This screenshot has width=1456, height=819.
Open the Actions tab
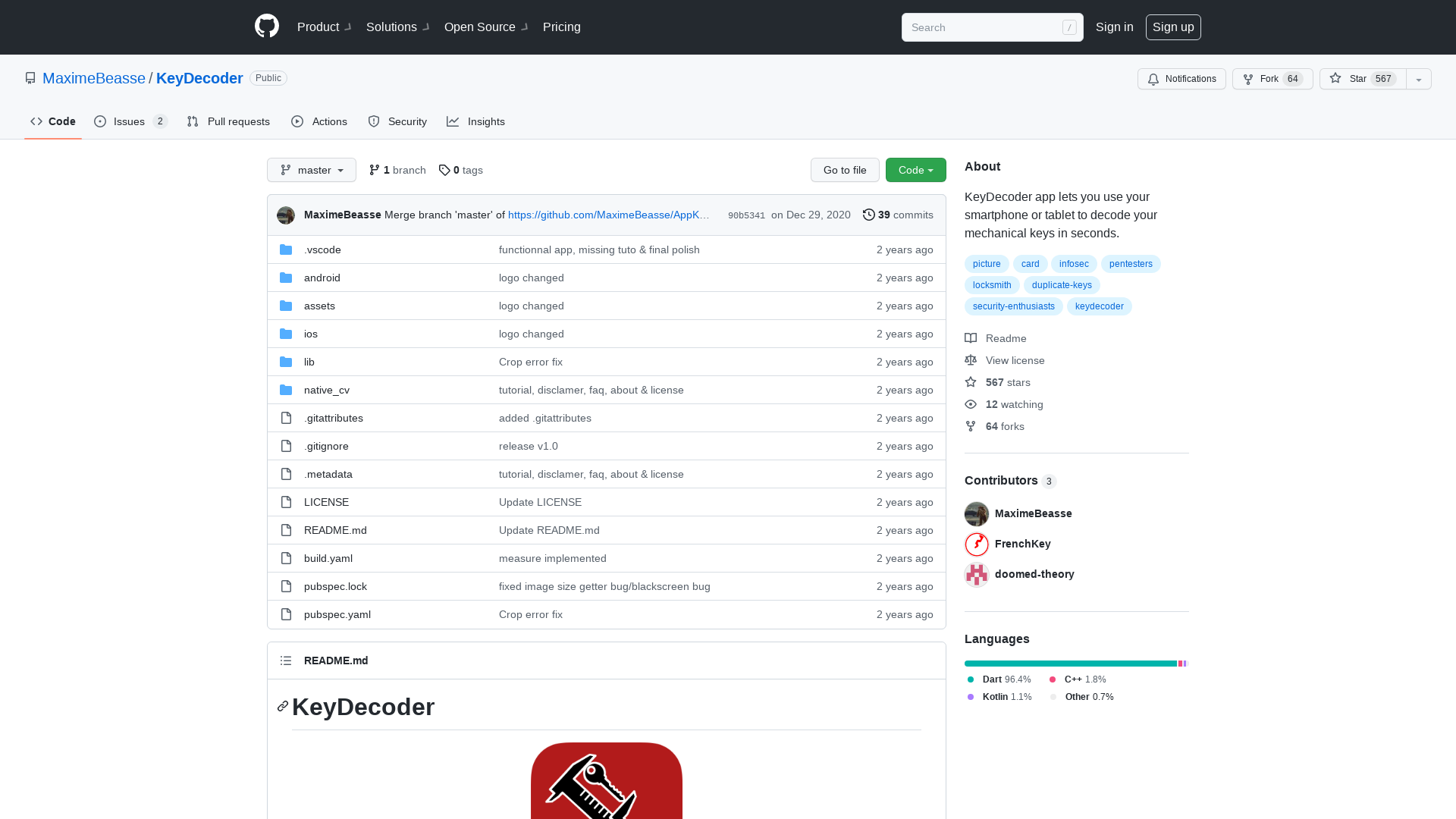[x=319, y=122]
